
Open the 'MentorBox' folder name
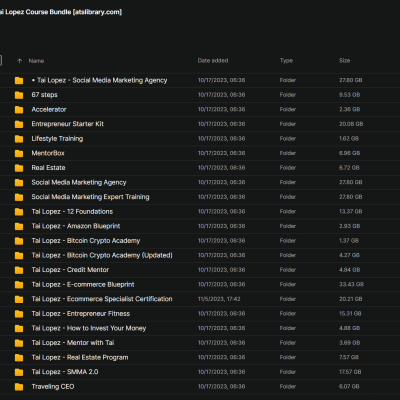point(48,153)
